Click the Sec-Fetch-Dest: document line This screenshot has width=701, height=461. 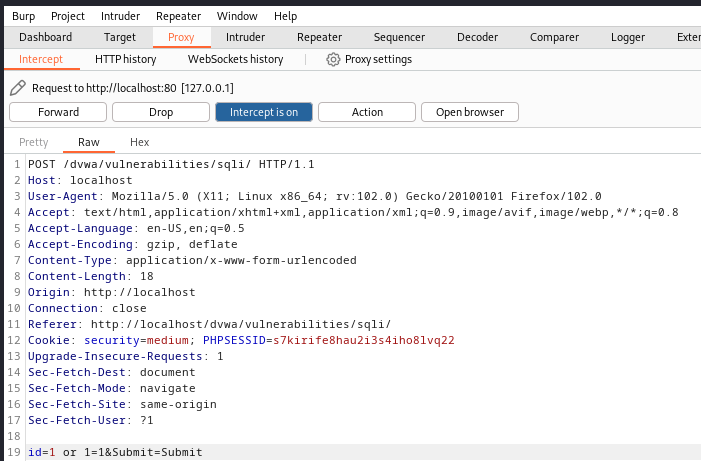tap(112, 372)
